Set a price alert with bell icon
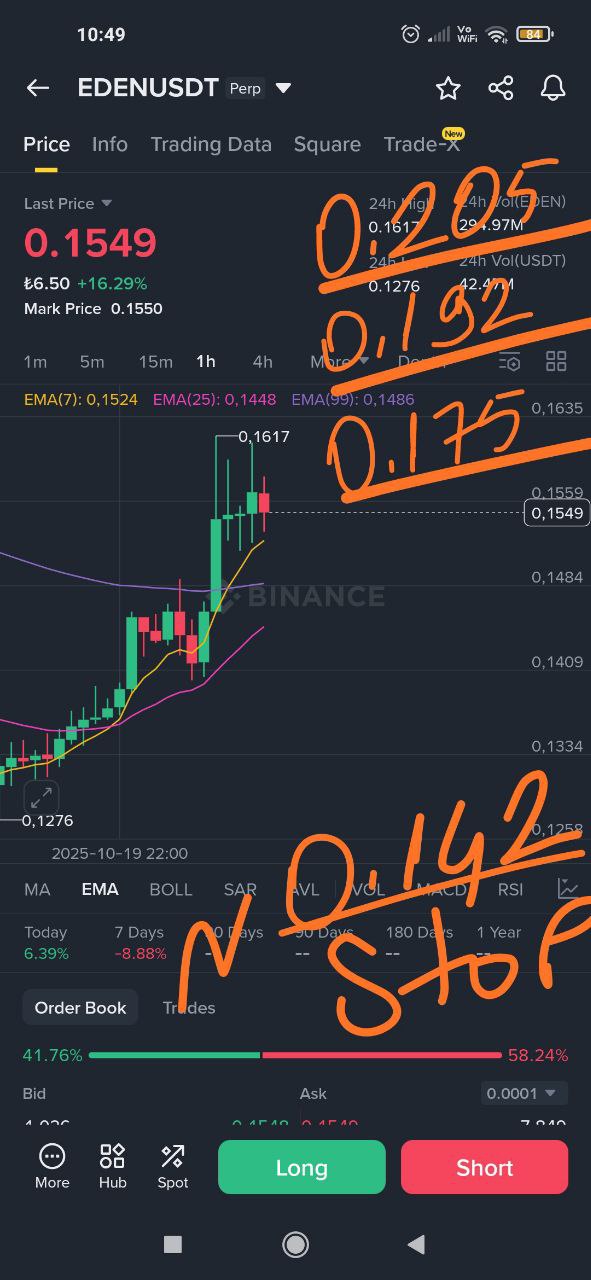Image resolution: width=591 pixels, height=1280 pixels. 553,88
